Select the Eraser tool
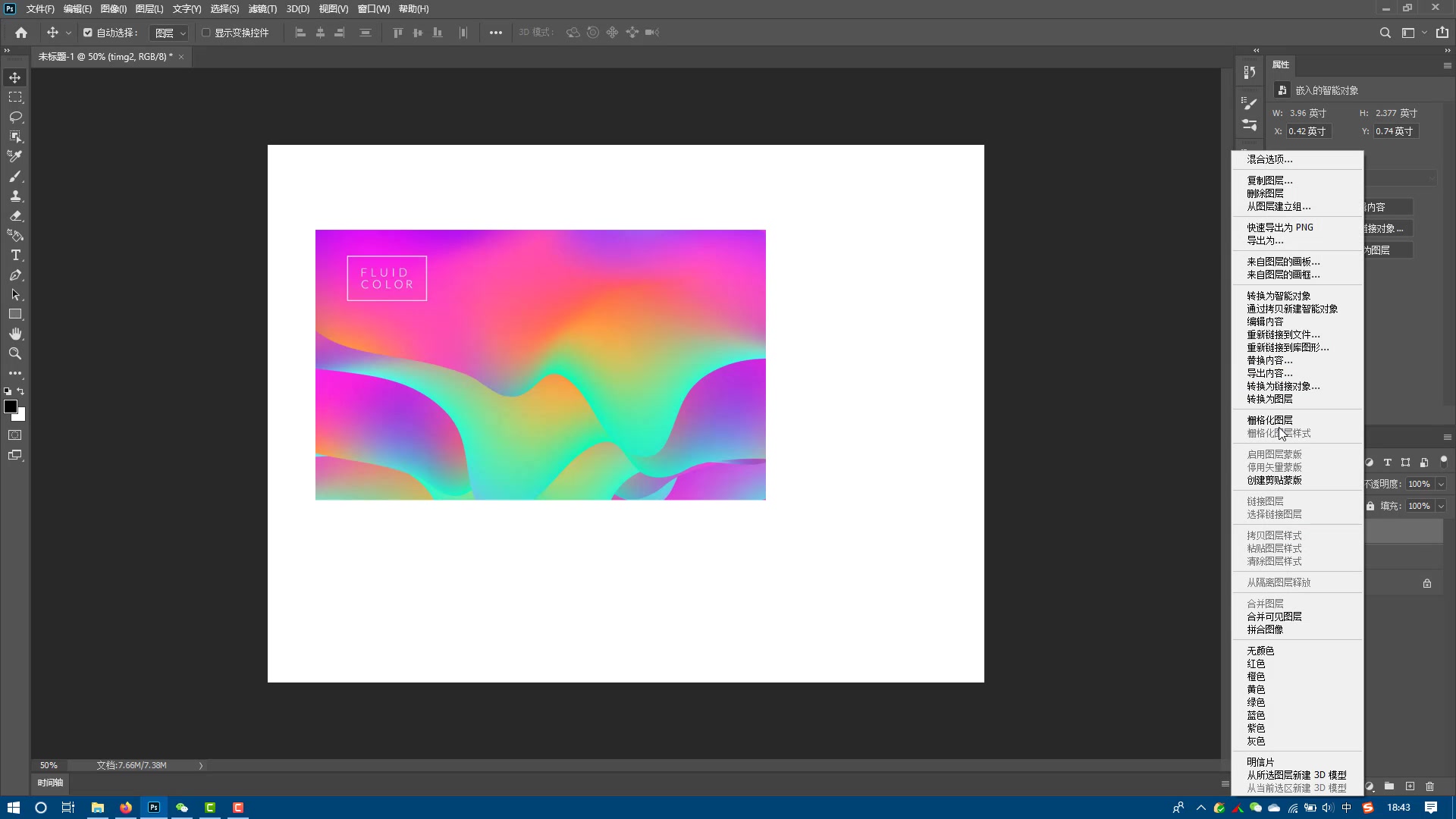 pyautogui.click(x=15, y=215)
